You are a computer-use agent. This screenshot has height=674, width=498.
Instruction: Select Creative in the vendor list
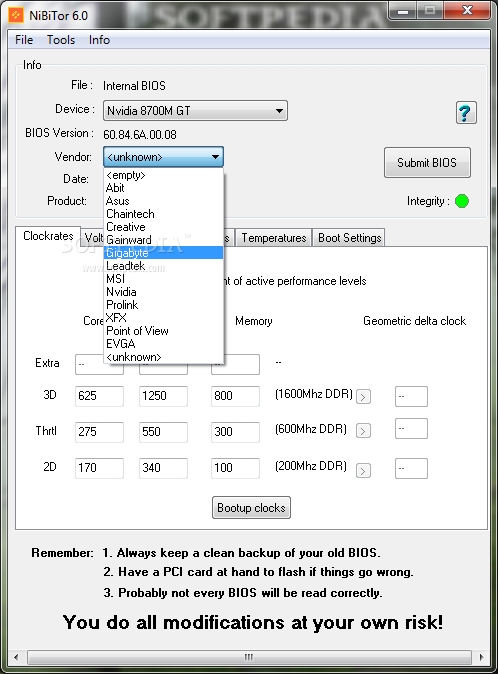163,227
